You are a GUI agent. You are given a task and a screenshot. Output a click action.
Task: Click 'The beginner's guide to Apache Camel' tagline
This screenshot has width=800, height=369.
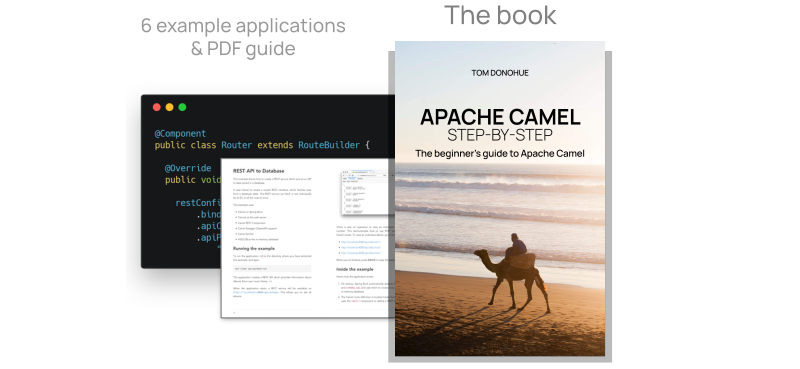pos(500,153)
